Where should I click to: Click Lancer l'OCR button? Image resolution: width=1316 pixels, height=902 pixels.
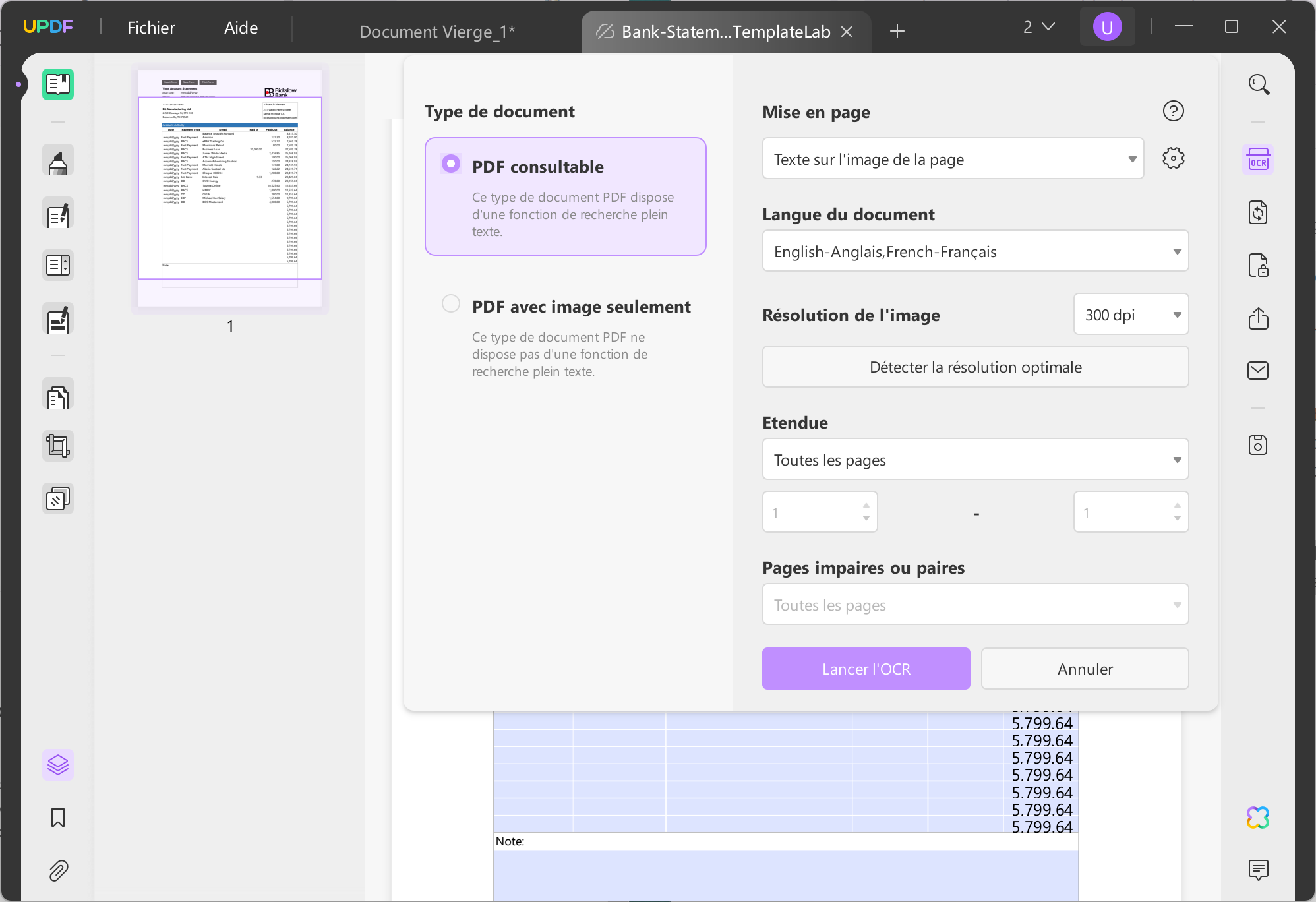(x=866, y=669)
